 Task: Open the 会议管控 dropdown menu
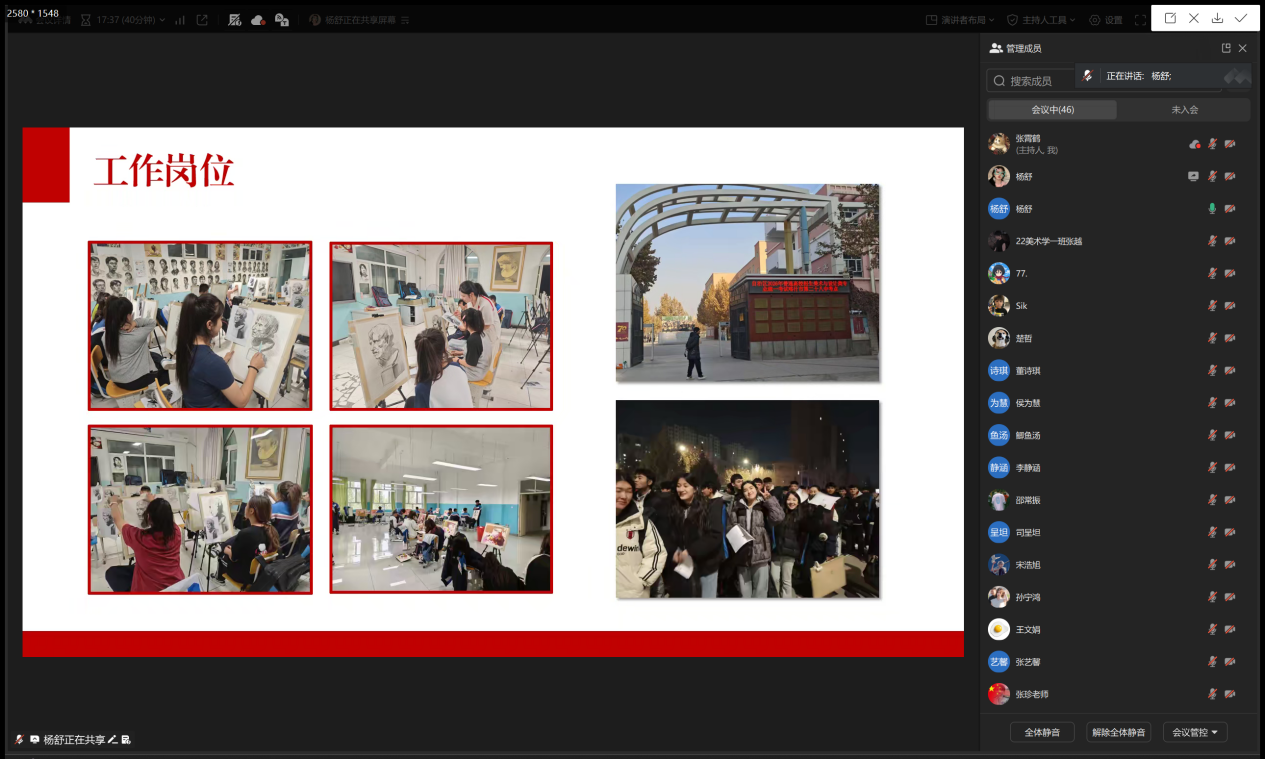[x=1195, y=732]
